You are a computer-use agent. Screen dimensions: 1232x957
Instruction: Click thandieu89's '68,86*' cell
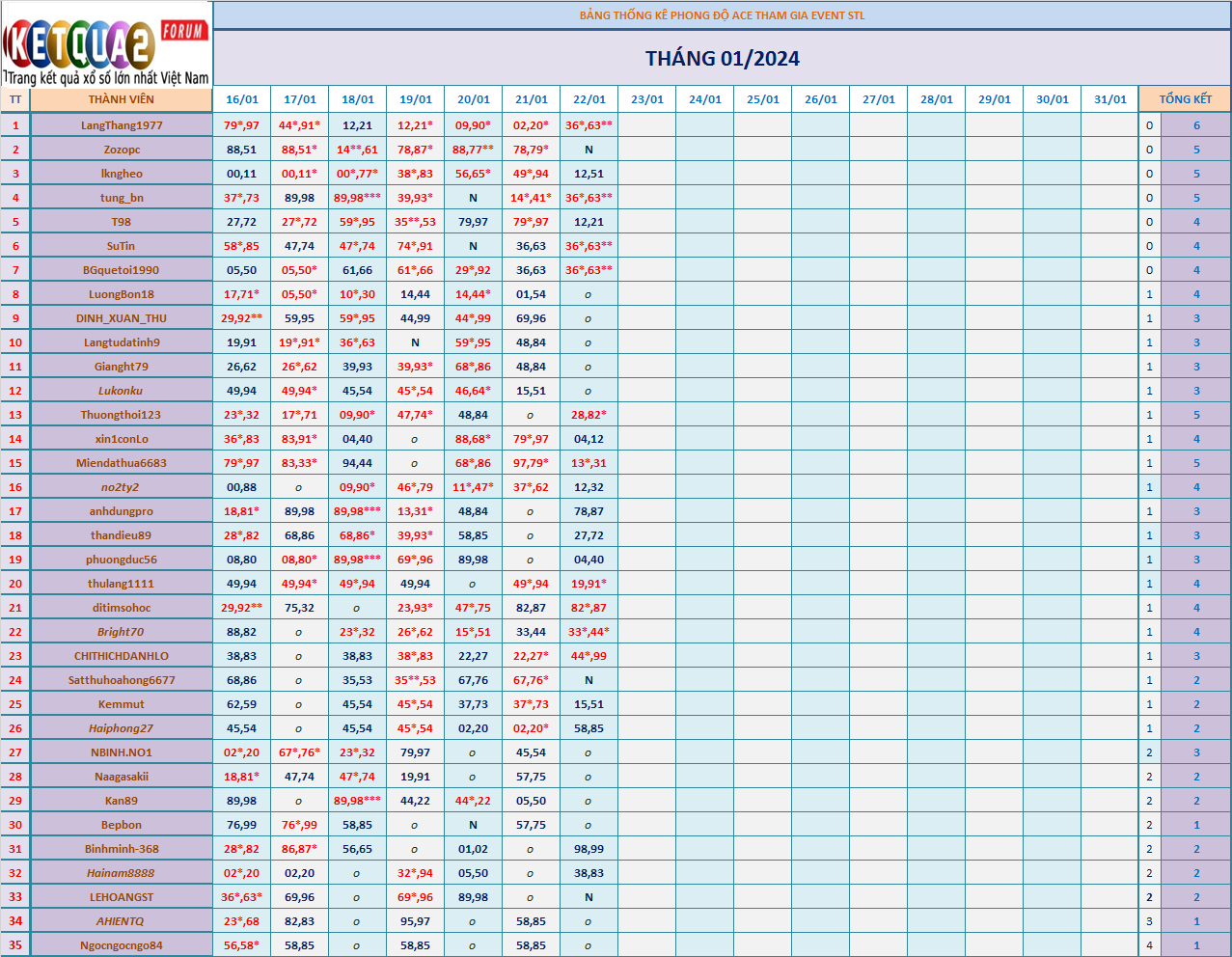[x=358, y=535]
